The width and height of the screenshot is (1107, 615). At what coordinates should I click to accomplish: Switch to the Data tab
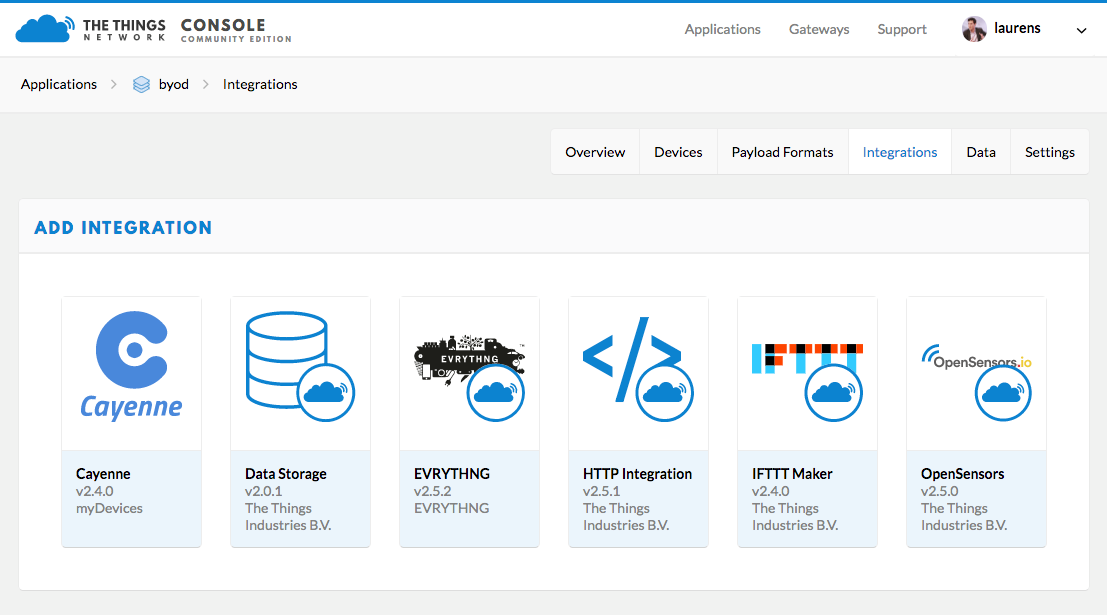coord(980,152)
